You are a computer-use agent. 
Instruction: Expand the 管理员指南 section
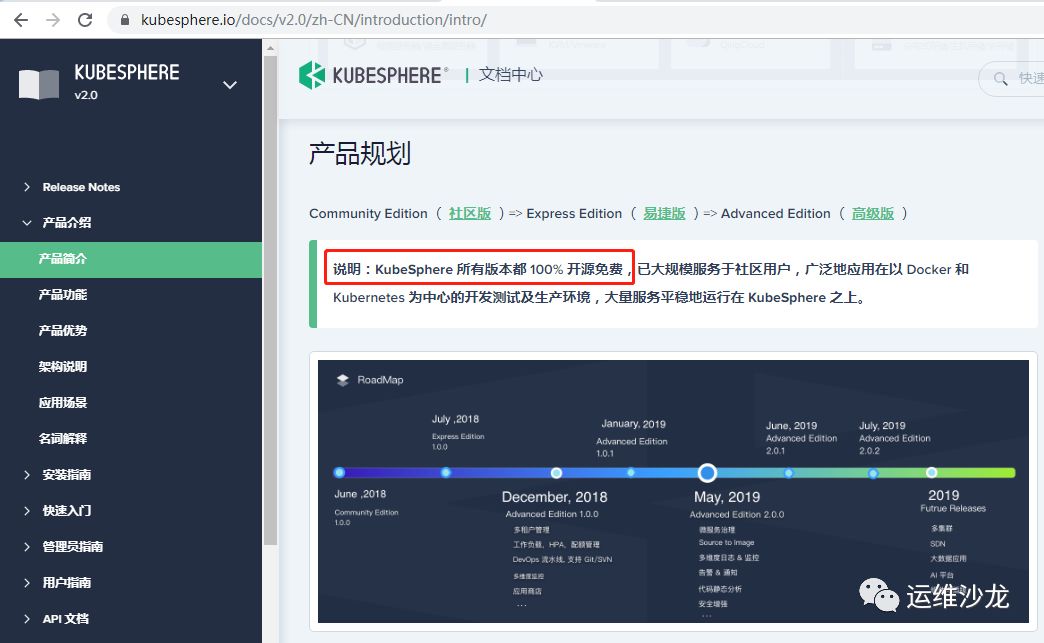tap(72, 546)
